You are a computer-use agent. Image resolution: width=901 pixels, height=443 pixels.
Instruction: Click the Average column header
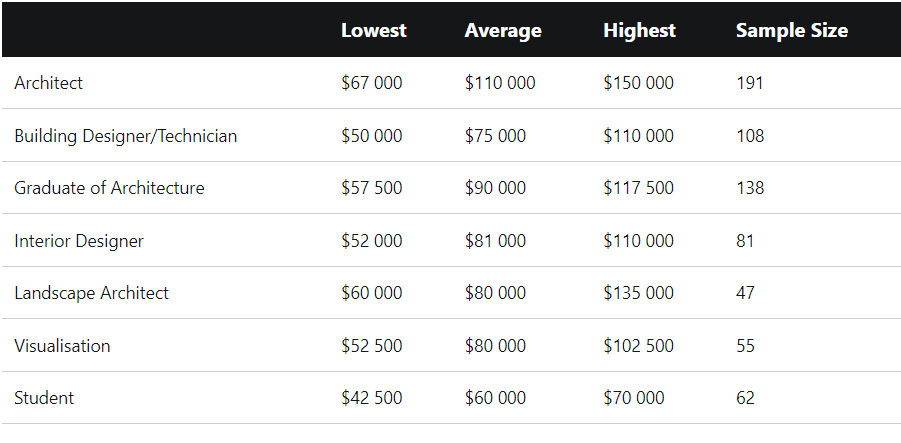pyautogui.click(x=503, y=30)
